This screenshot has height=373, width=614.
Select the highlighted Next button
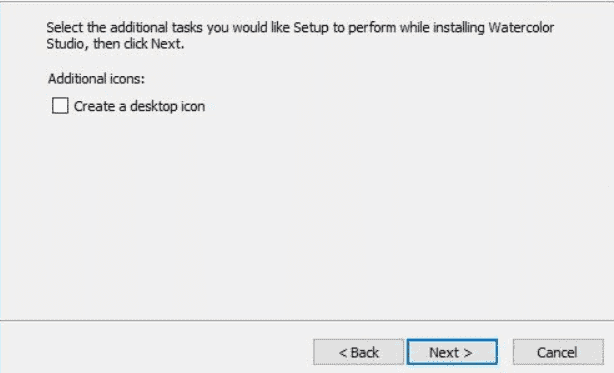(x=452, y=352)
